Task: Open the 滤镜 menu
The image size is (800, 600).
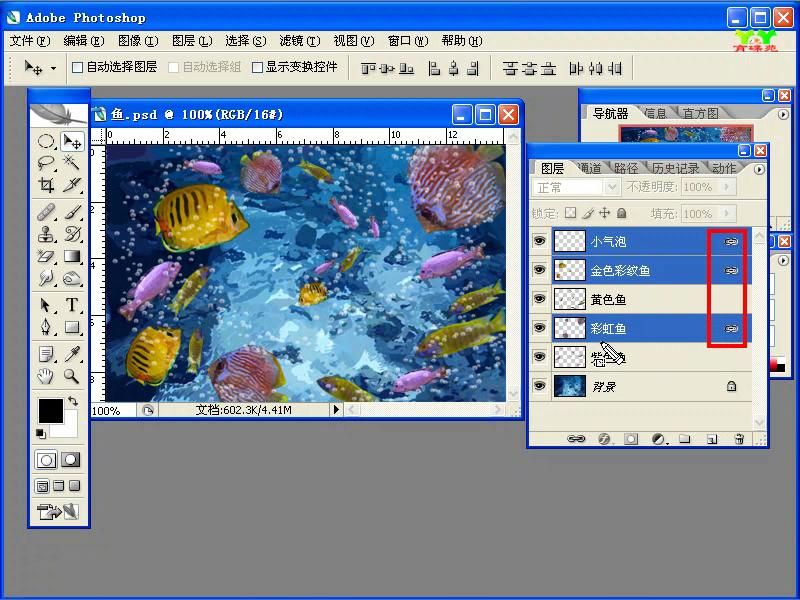Action: click(299, 41)
